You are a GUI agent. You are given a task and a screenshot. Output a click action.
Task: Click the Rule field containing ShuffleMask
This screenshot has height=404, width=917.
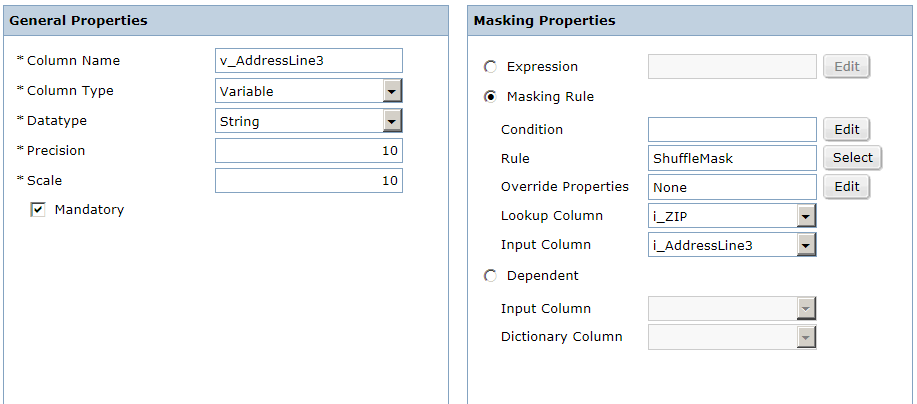pyautogui.click(x=732, y=158)
